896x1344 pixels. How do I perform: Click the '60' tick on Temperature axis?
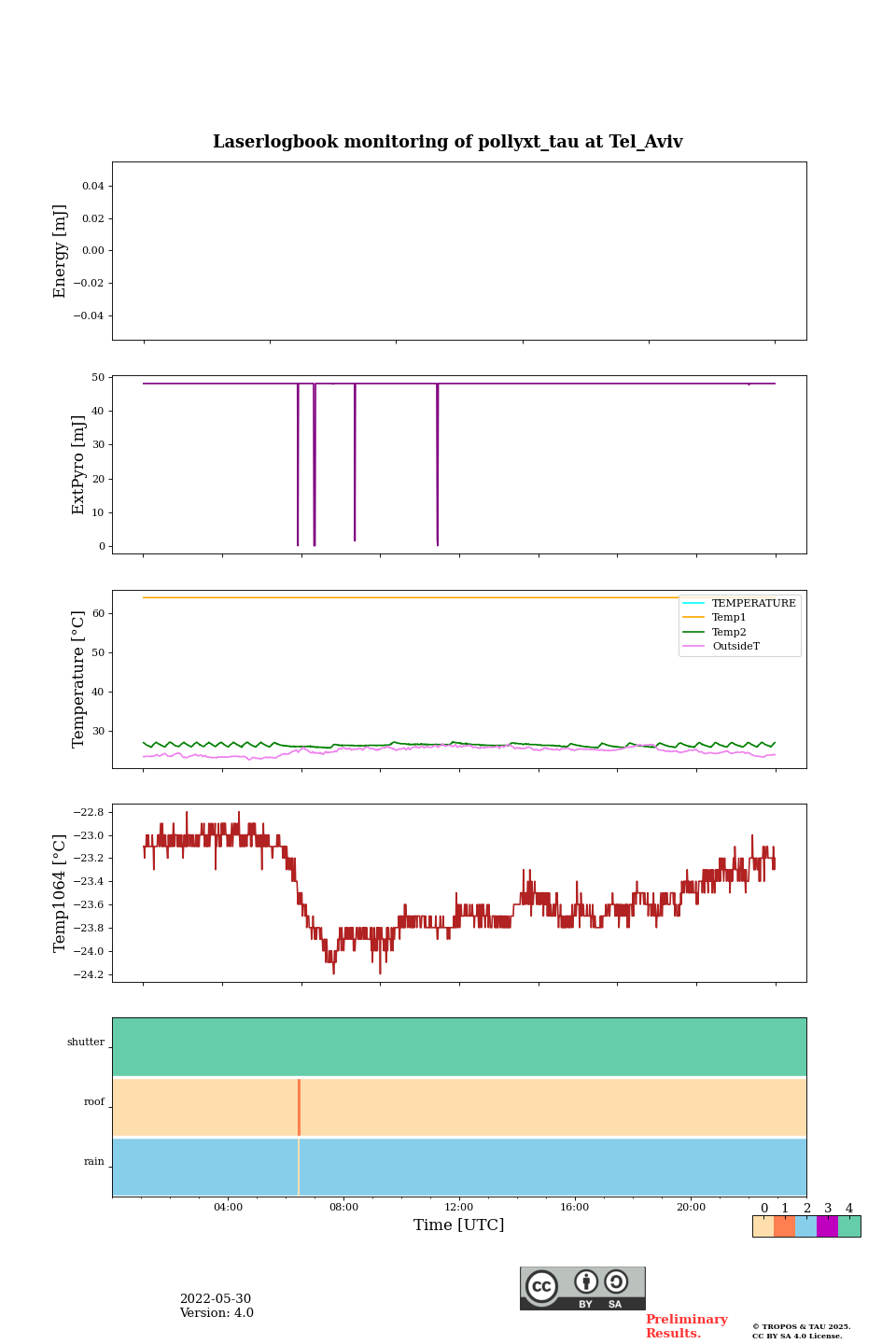click(98, 614)
